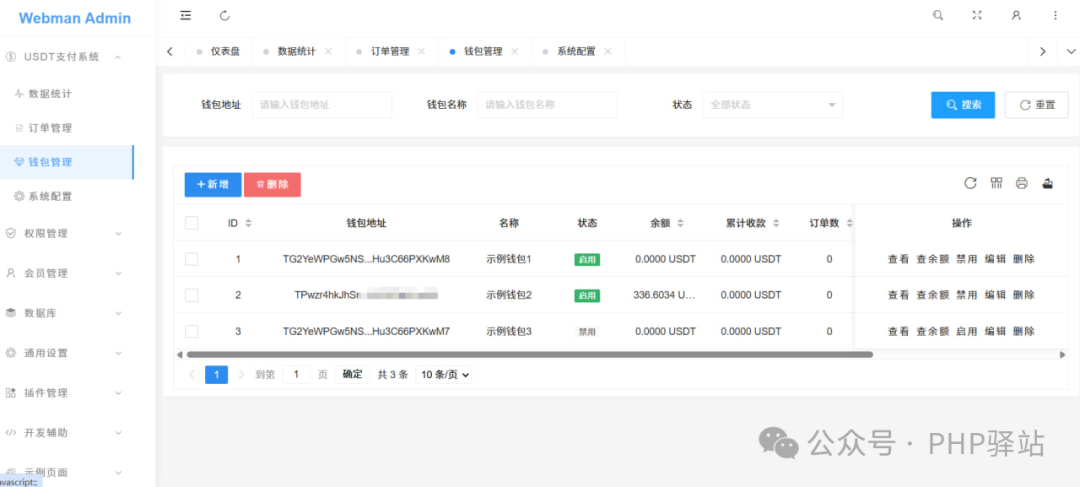Collapse the USDT支付系统 menu group

tap(67, 56)
